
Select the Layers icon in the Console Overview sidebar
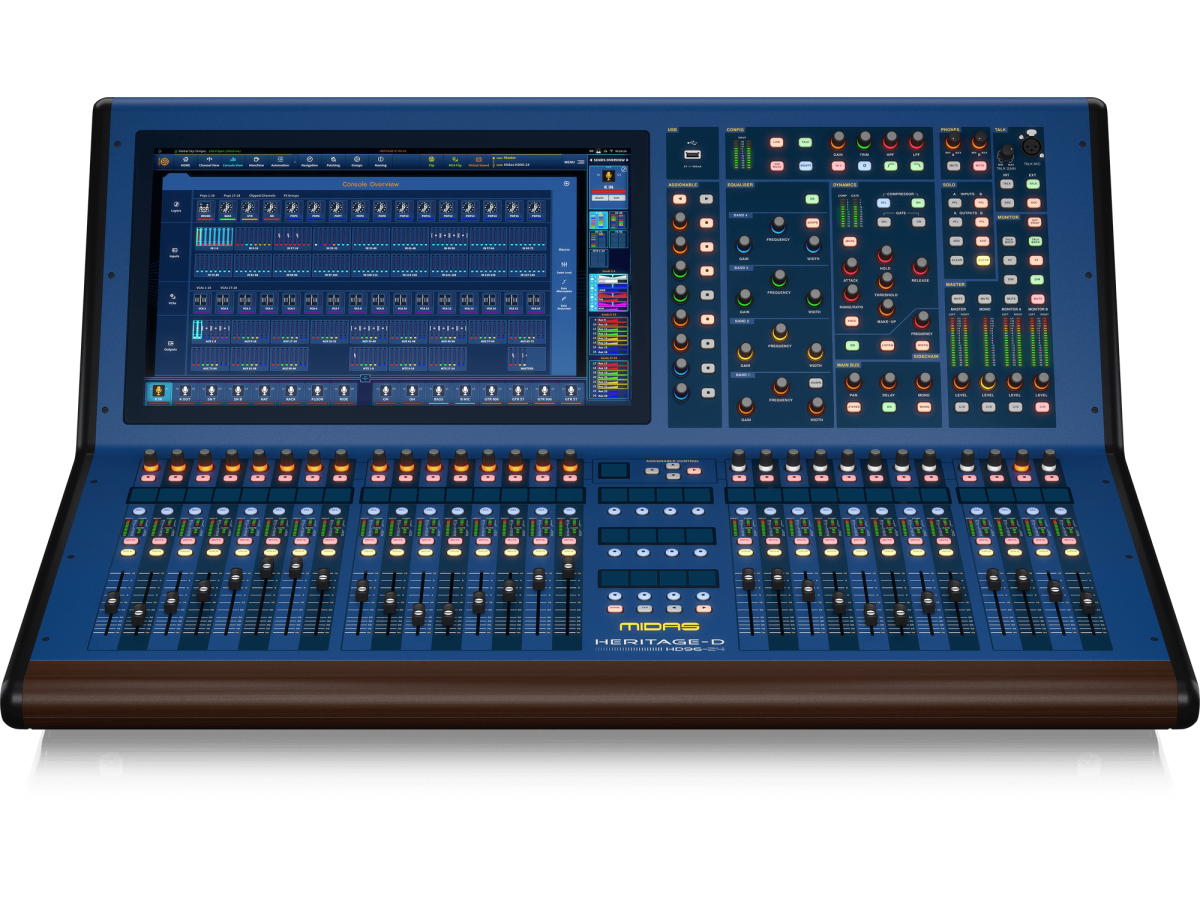point(176,207)
